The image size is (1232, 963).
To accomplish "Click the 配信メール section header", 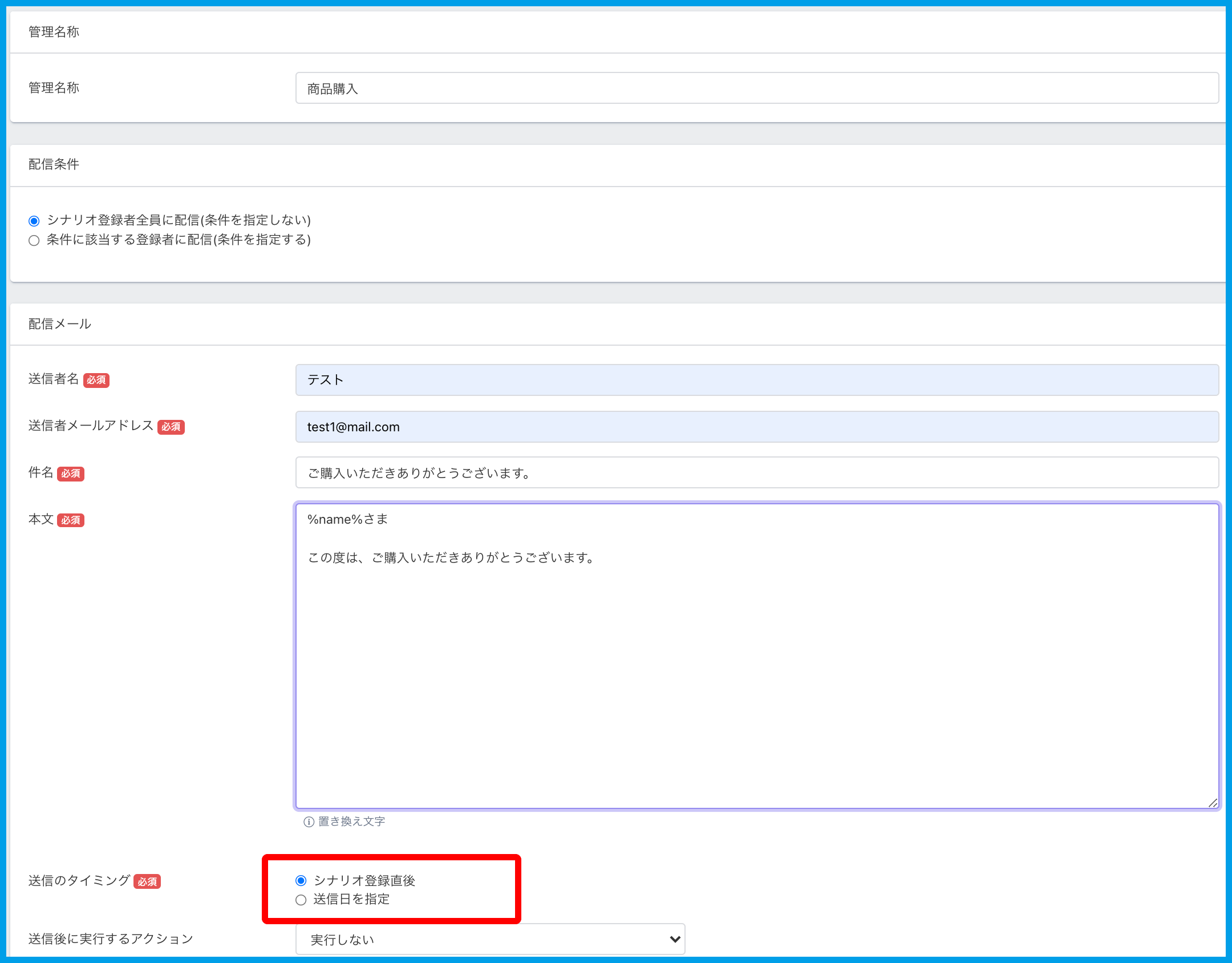I will tap(60, 324).
